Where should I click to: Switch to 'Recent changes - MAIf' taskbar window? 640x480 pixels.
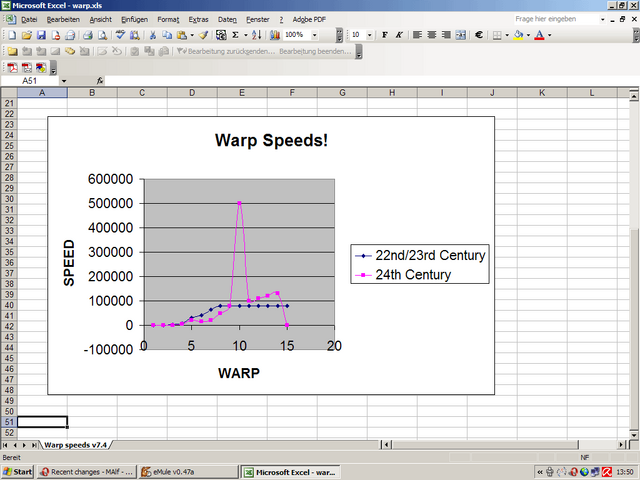pyautogui.click(x=86, y=472)
